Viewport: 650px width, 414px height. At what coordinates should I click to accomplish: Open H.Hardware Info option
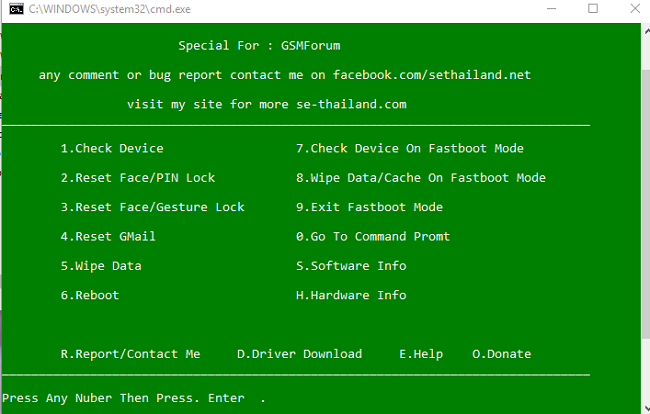tap(351, 295)
